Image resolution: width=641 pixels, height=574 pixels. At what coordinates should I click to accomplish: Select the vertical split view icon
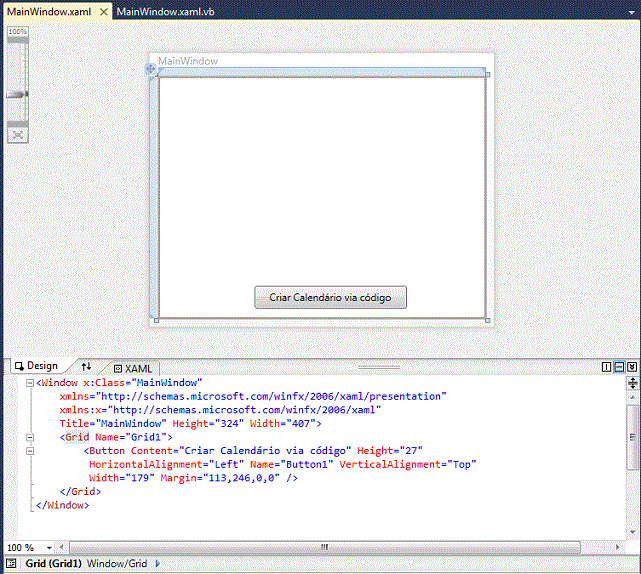click(607, 367)
